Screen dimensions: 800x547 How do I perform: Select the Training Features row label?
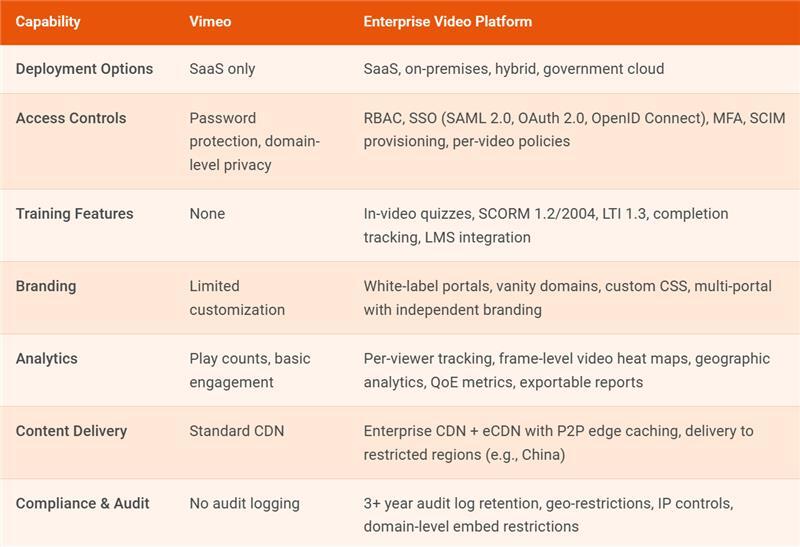tap(74, 214)
